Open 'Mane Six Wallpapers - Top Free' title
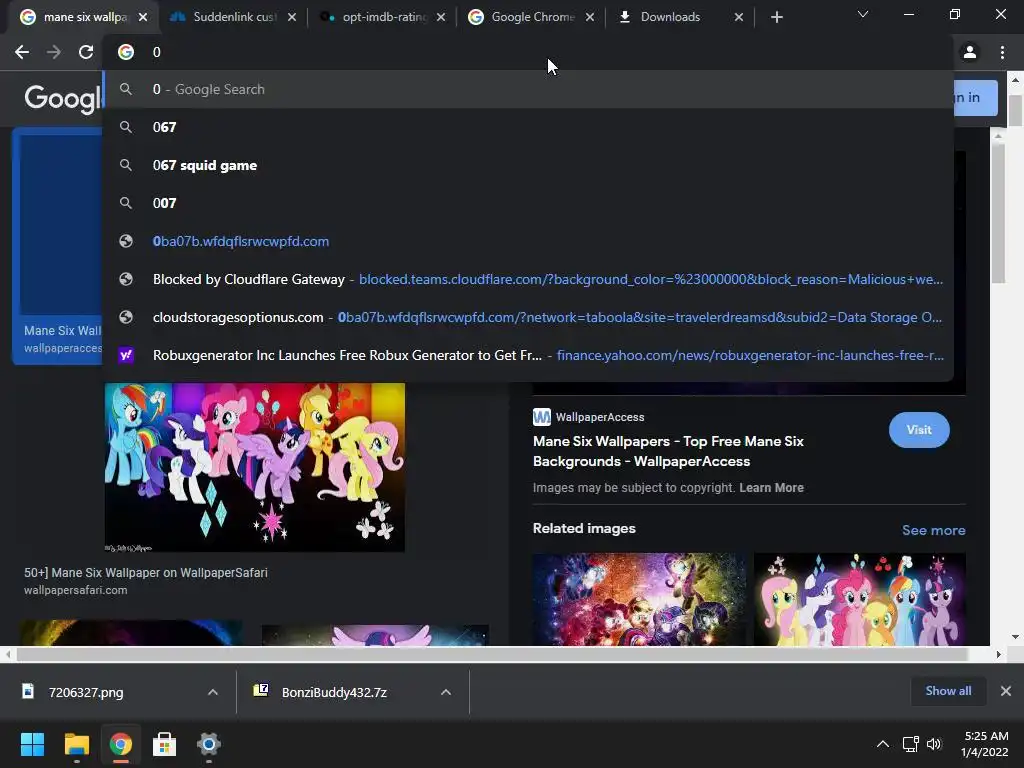The image size is (1024, 768). (668, 451)
